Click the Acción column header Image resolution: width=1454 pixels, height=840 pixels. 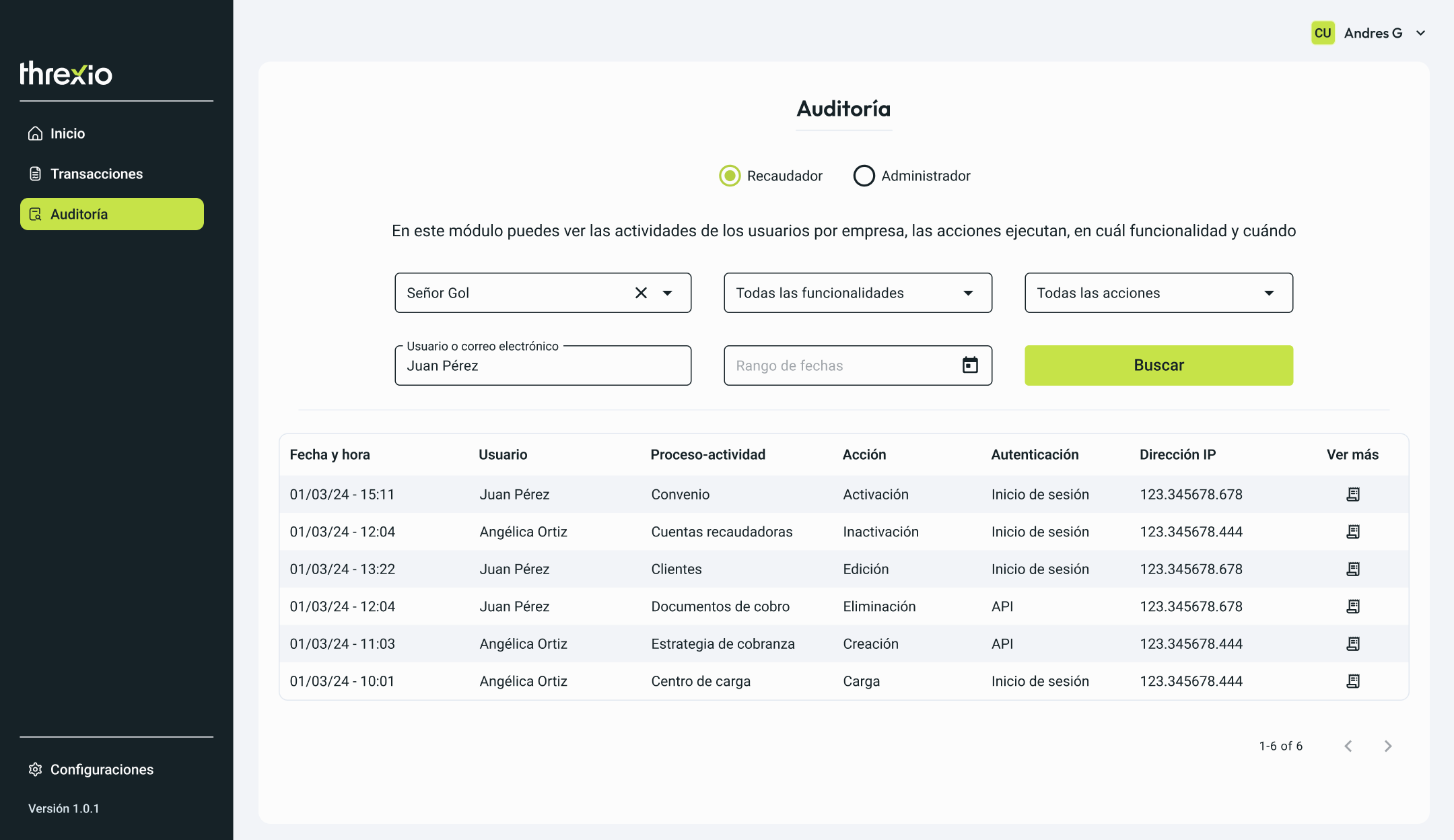[x=864, y=455]
